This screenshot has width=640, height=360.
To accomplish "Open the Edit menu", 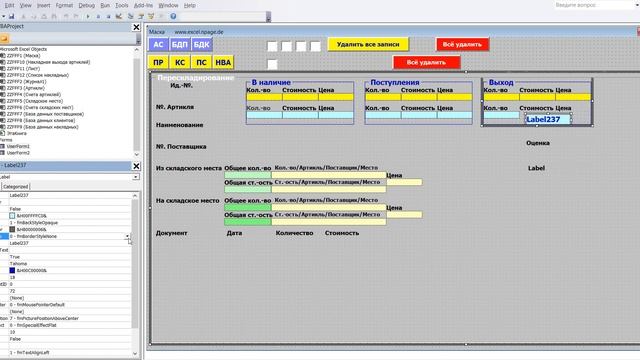I will click(9, 5).
